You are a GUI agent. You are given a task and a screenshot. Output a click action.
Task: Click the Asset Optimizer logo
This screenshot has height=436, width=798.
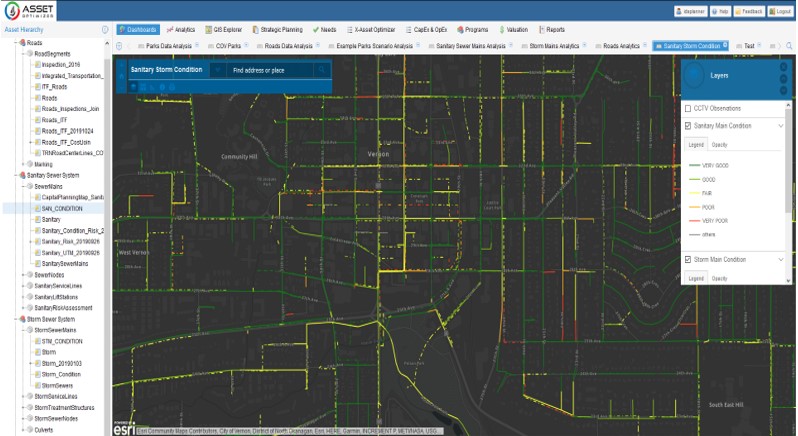click(30, 12)
